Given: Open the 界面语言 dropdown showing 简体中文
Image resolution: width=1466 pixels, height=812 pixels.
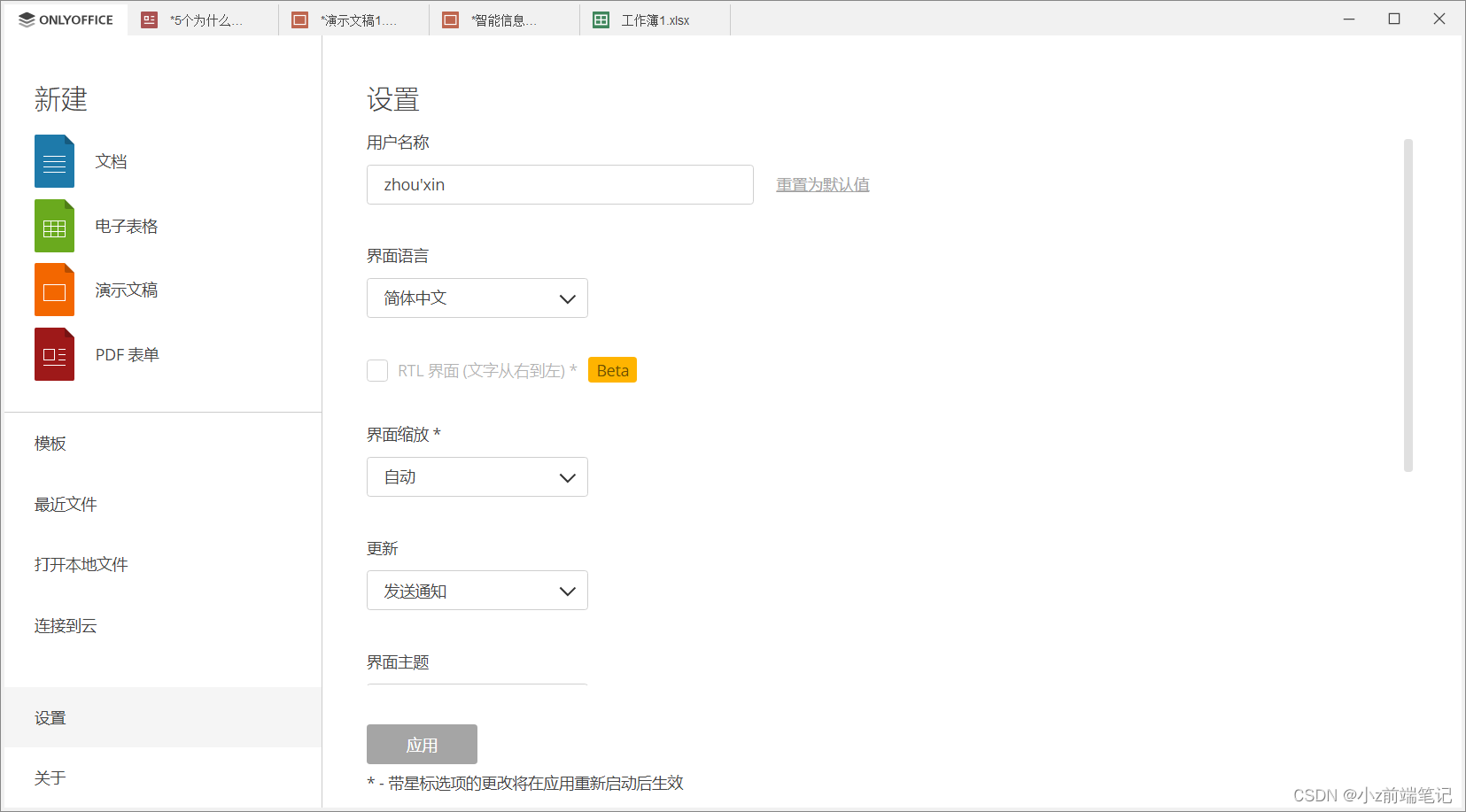Looking at the screenshot, I should tap(477, 298).
